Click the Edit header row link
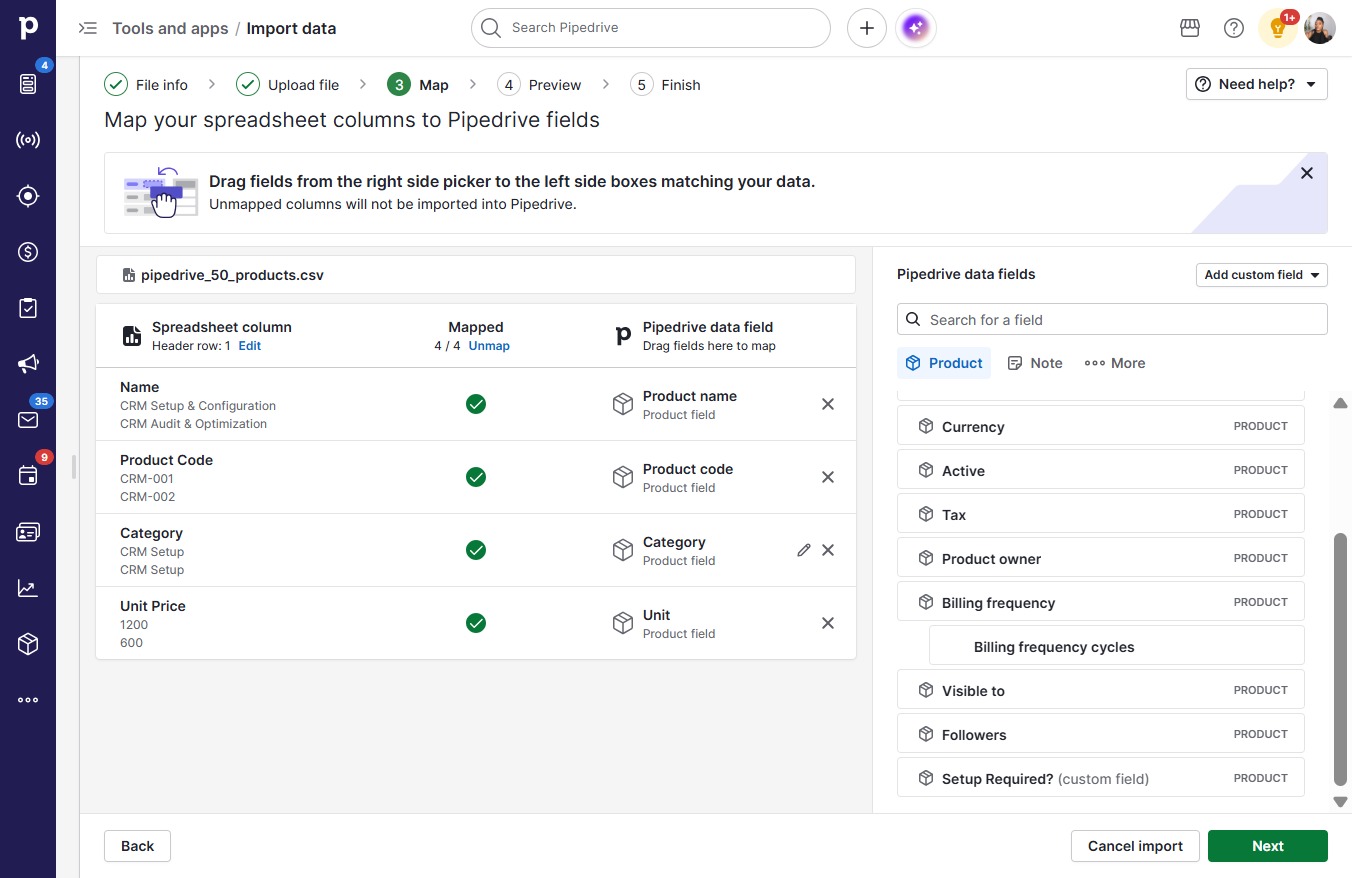The height and width of the screenshot is (878, 1352). [249, 346]
